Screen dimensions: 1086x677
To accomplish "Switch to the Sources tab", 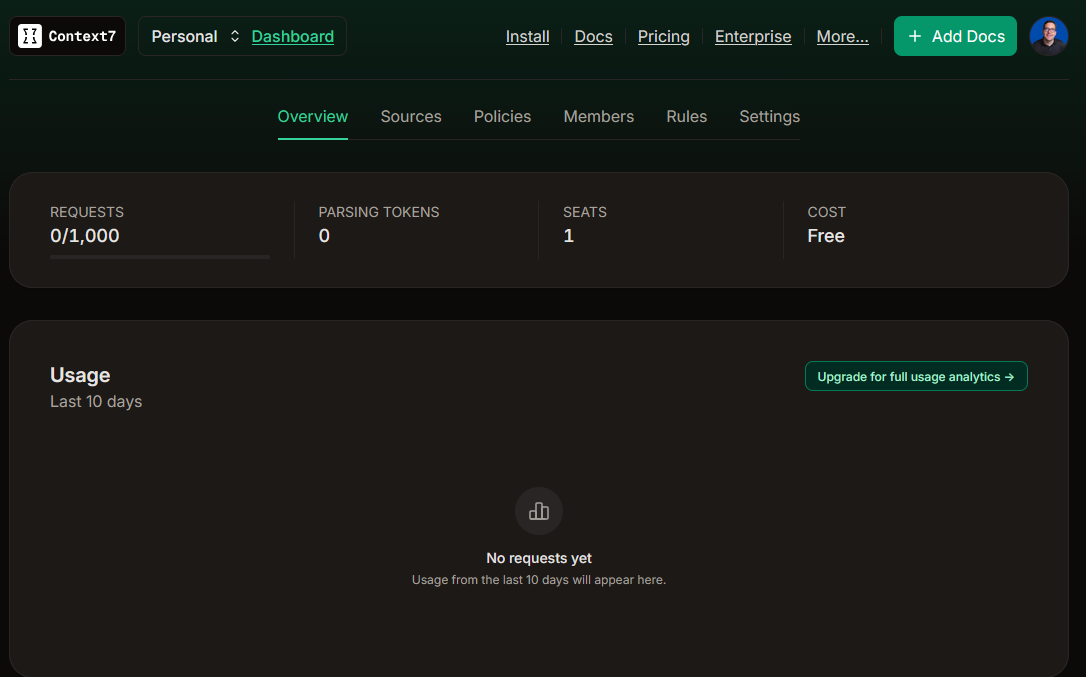I will (411, 116).
